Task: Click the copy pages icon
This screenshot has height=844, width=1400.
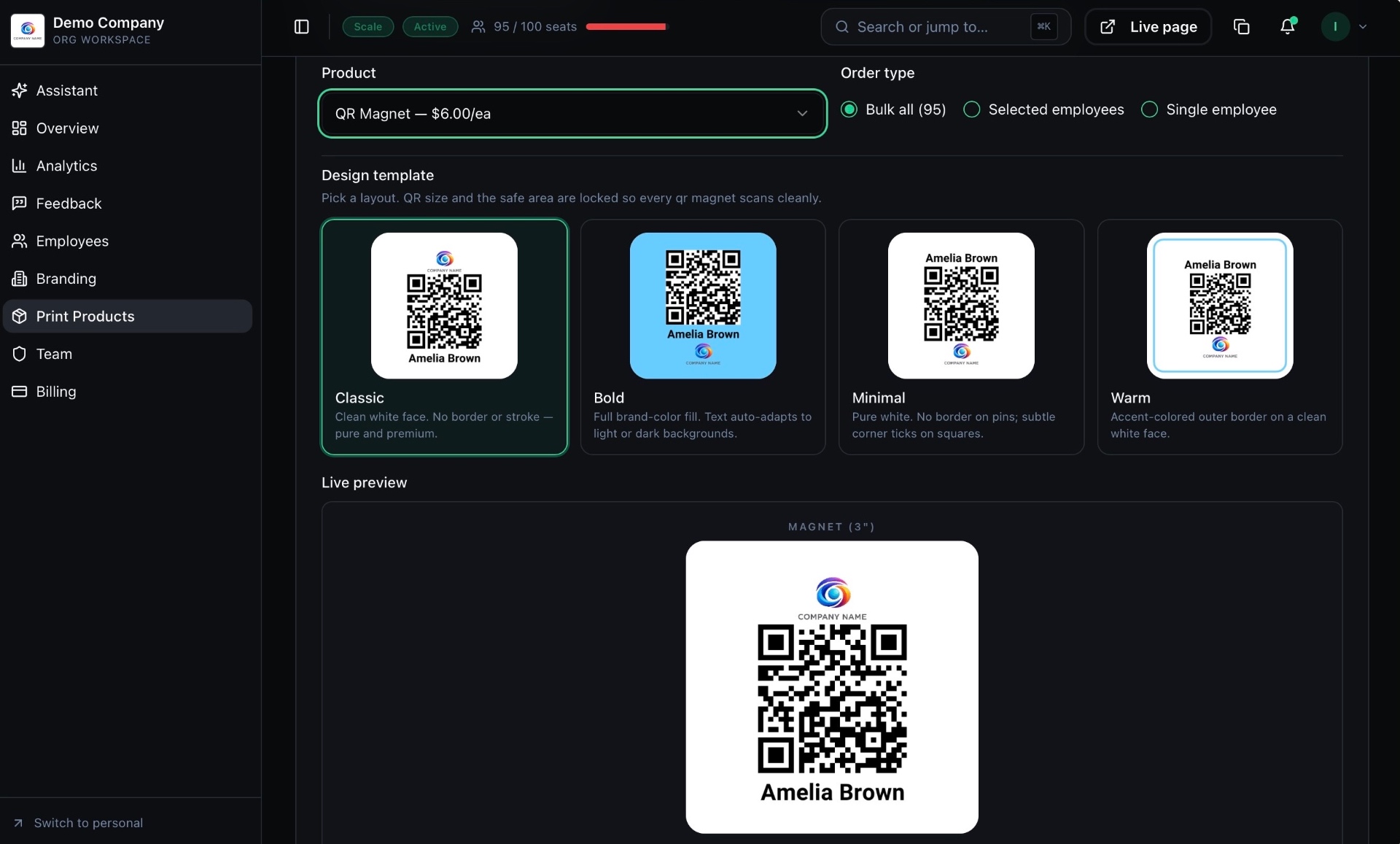Action: [x=1241, y=27]
